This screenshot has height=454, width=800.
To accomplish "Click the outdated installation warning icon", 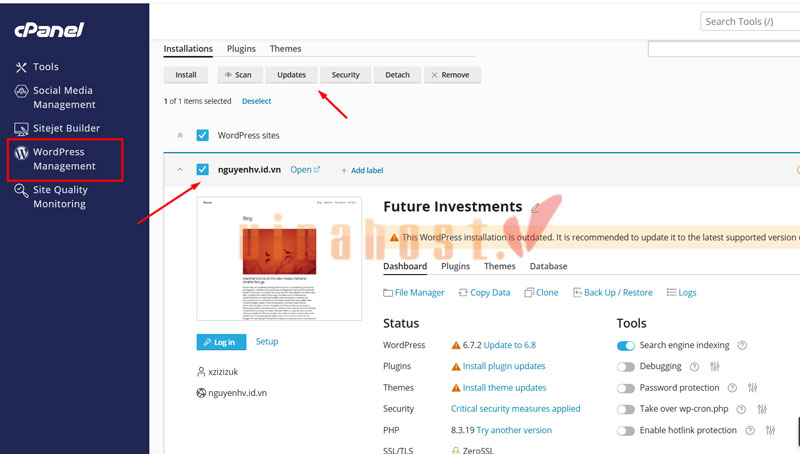I will pos(394,238).
